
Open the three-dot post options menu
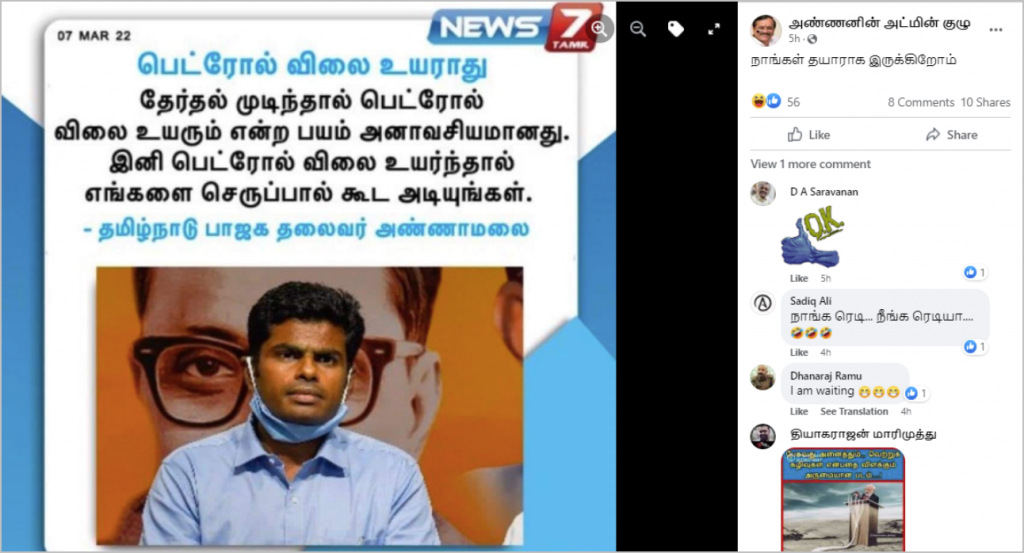pyautogui.click(x=995, y=29)
